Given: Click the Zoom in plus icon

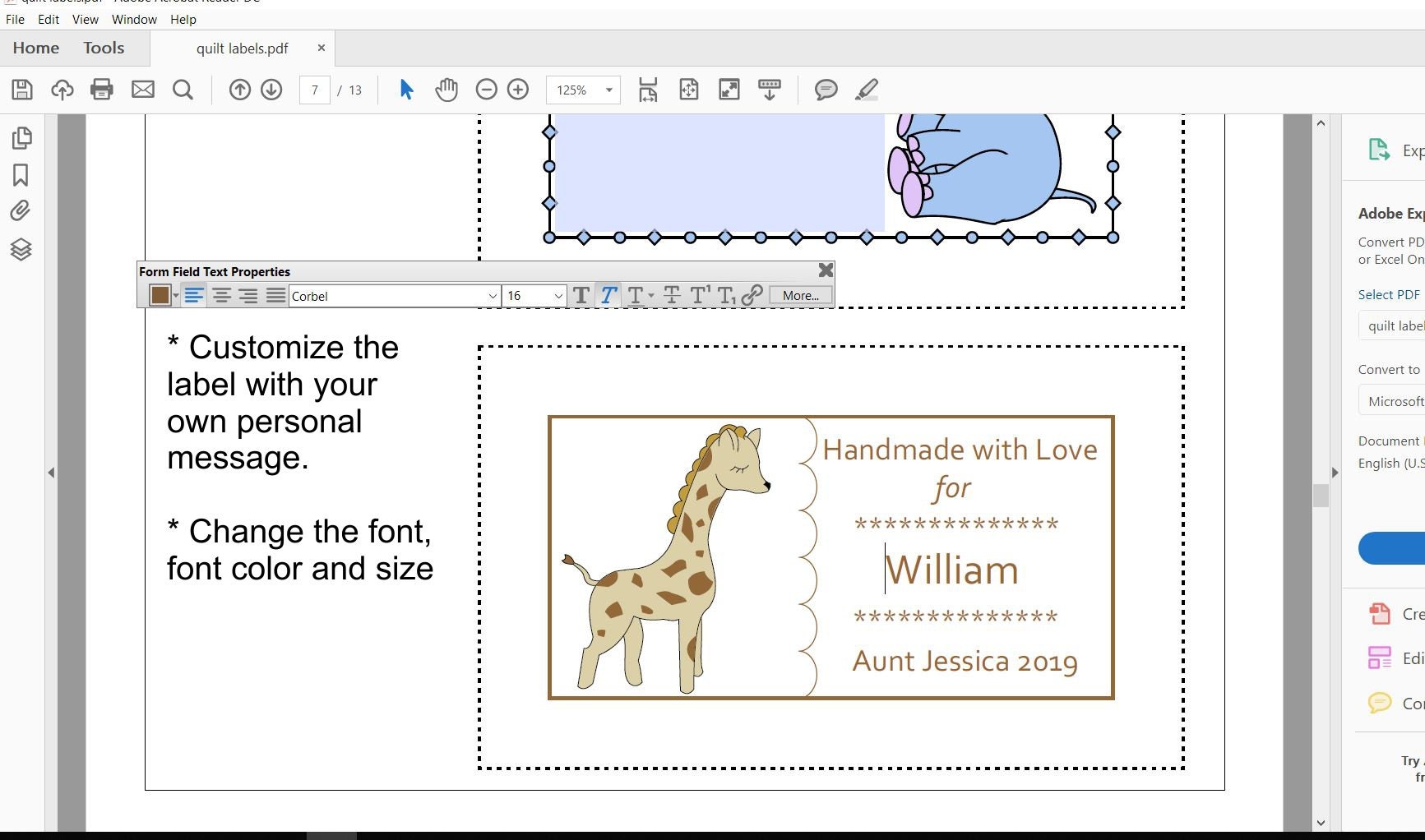Looking at the screenshot, I should click(518, 90).
